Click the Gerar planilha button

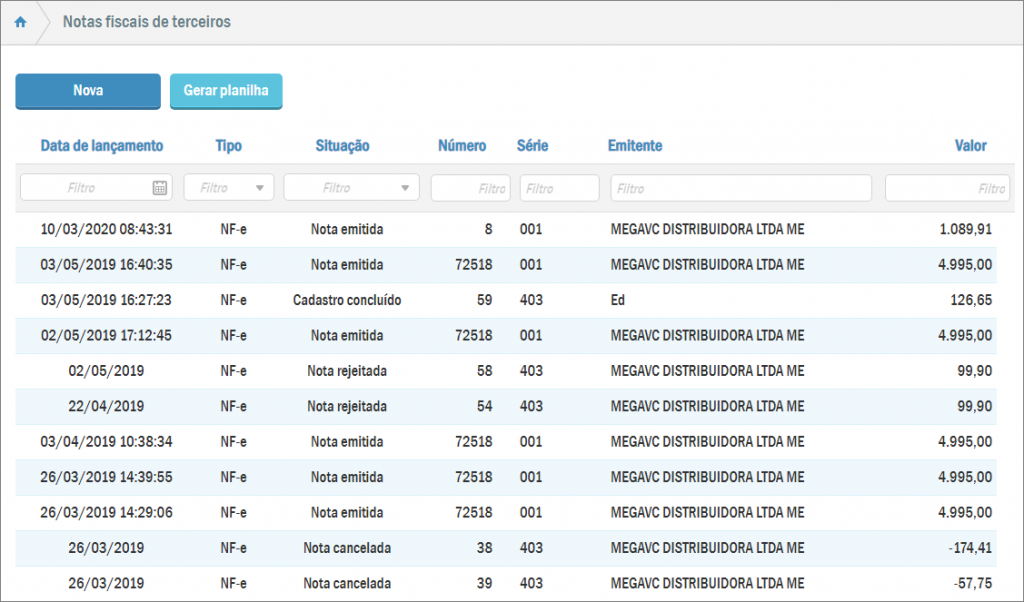pyautogui.click(x=226, y=91)
